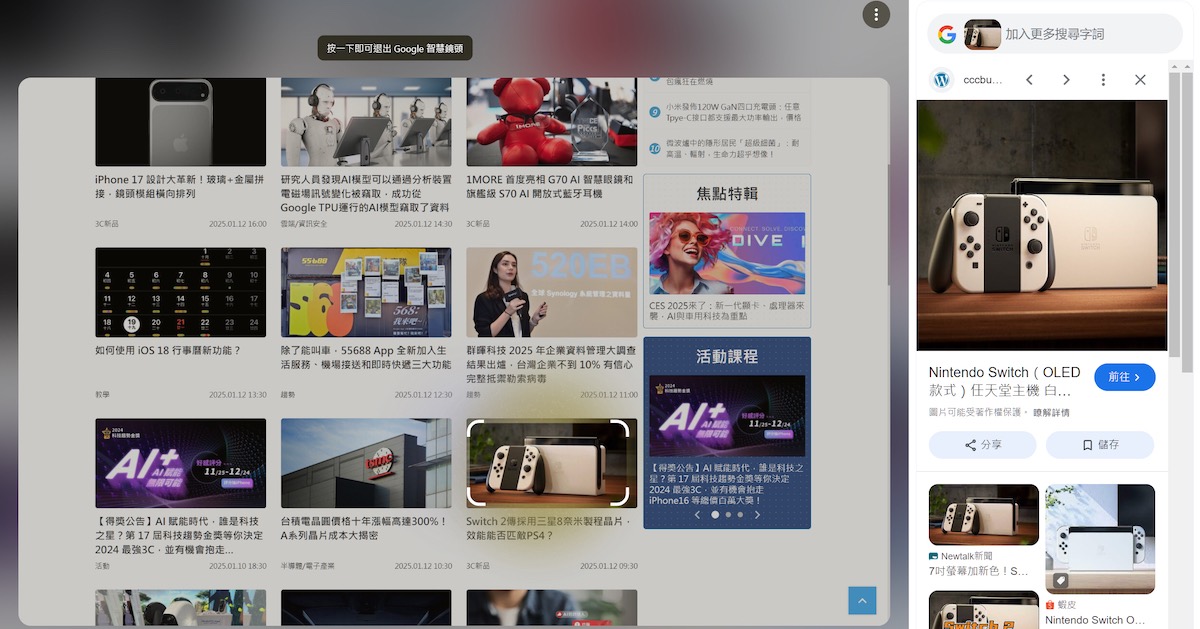The image size is (1200, 629).
Task: Click the 雲端/資訊安全 category label
Action: (x=304, y=224)
